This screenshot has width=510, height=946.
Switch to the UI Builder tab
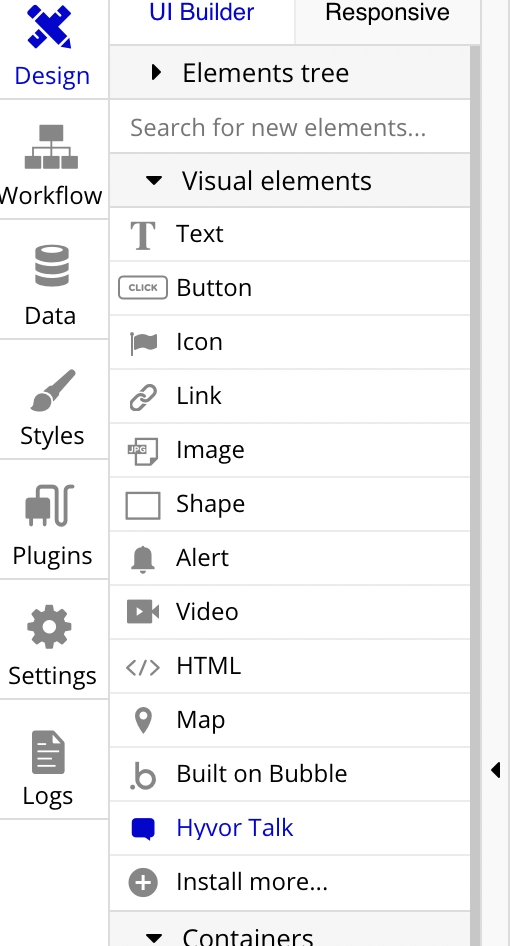click(202, 13)
